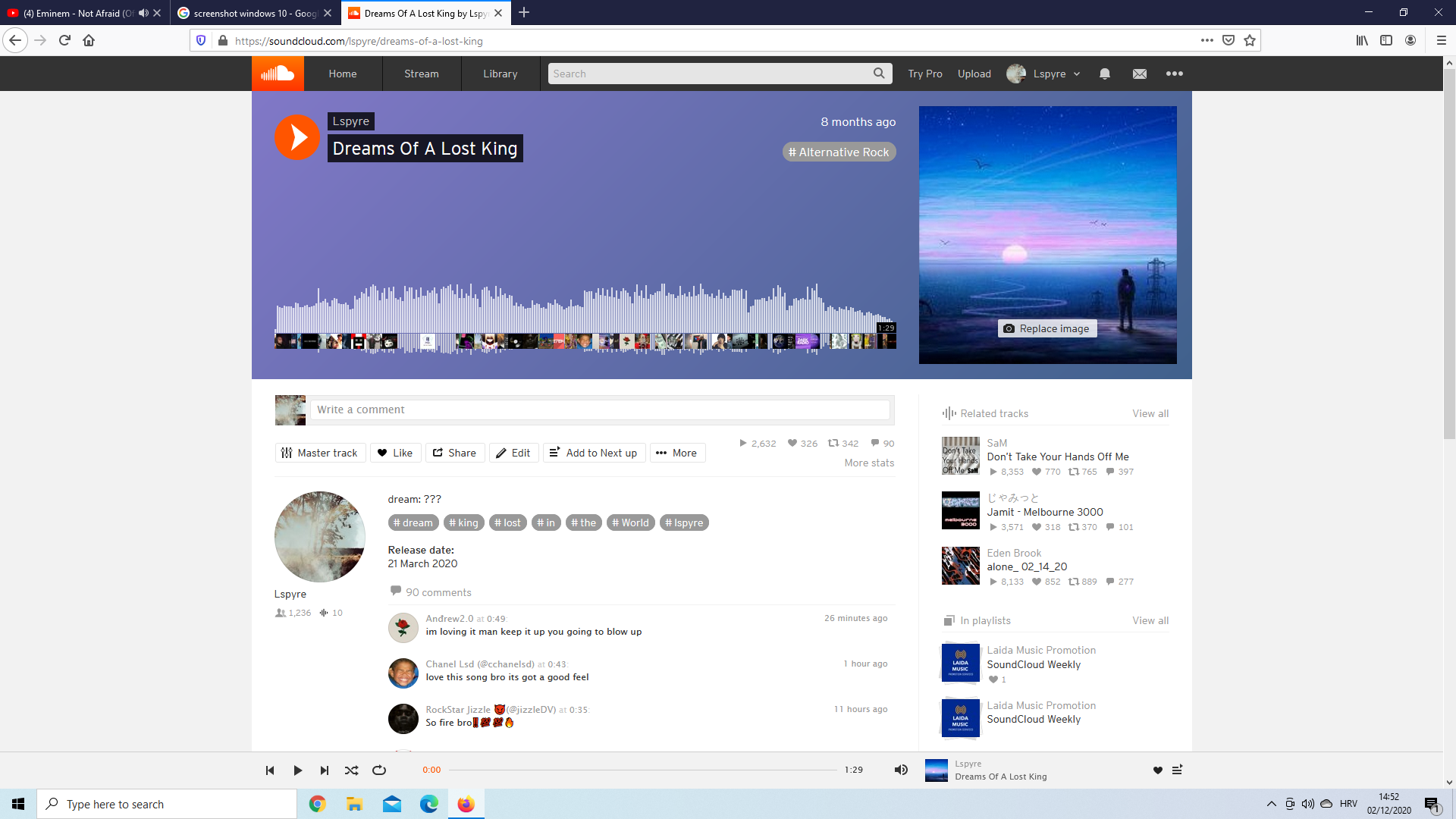Like the current track from player bar
The height and width of the screenshot is (819, 1456).
pos(1158,770)
